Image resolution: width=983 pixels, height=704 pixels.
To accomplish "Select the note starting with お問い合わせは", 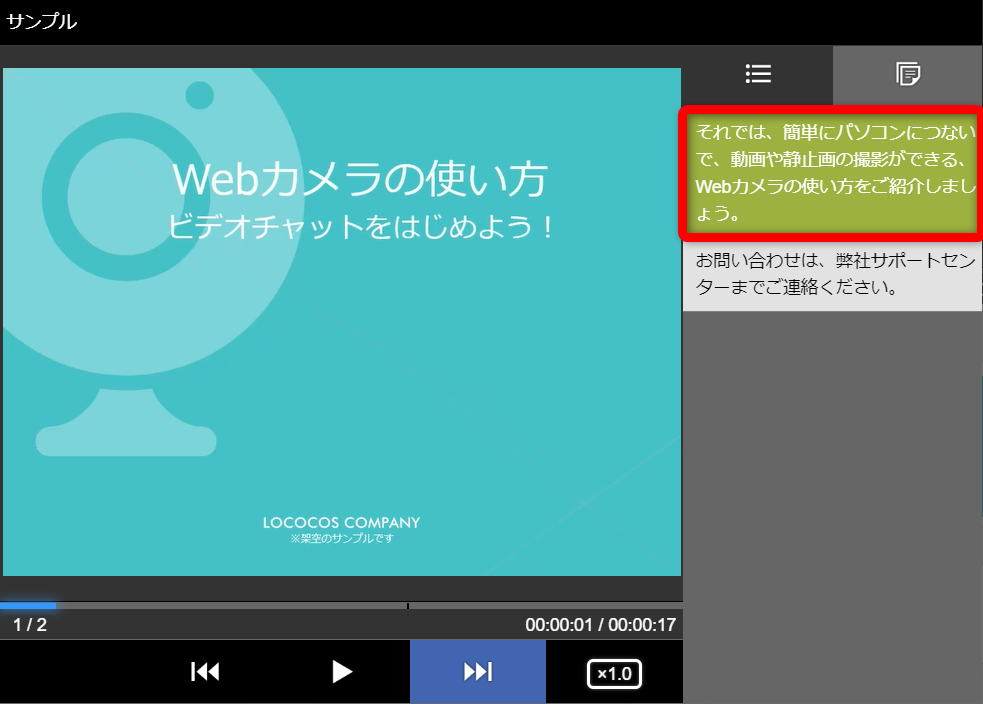I will (832, 275).
